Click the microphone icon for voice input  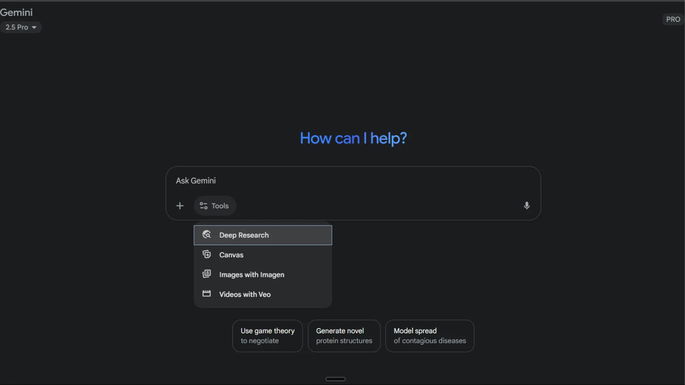click(x=526, y=205)
